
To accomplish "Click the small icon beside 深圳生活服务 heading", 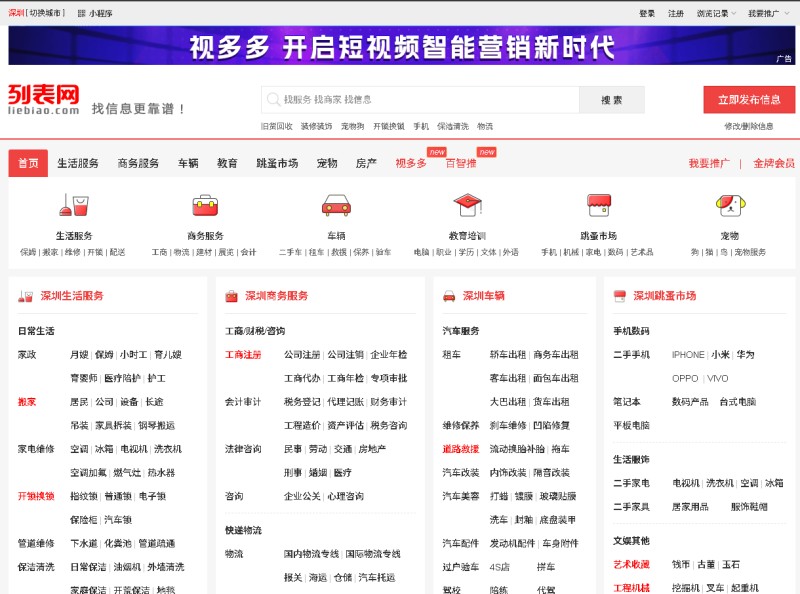I will point(26,296).
